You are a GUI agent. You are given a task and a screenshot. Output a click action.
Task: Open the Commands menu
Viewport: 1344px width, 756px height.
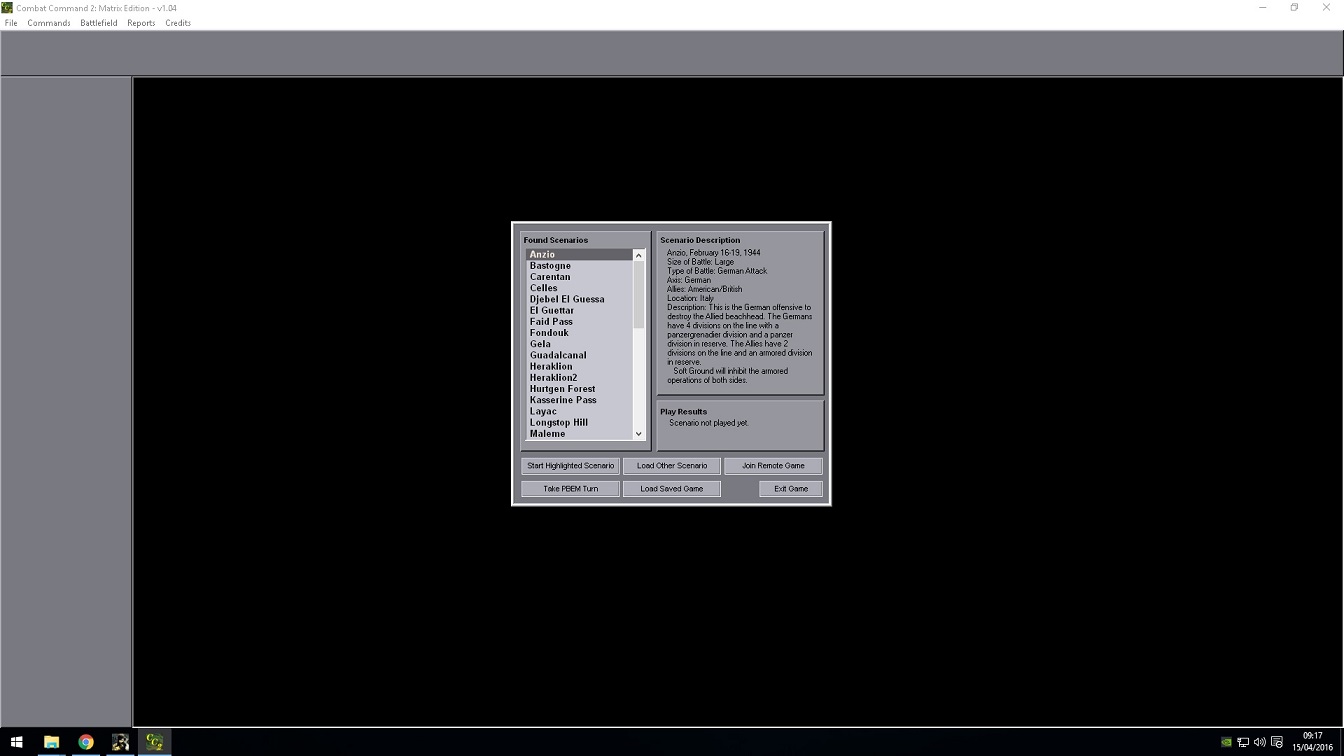coord(49,23)
